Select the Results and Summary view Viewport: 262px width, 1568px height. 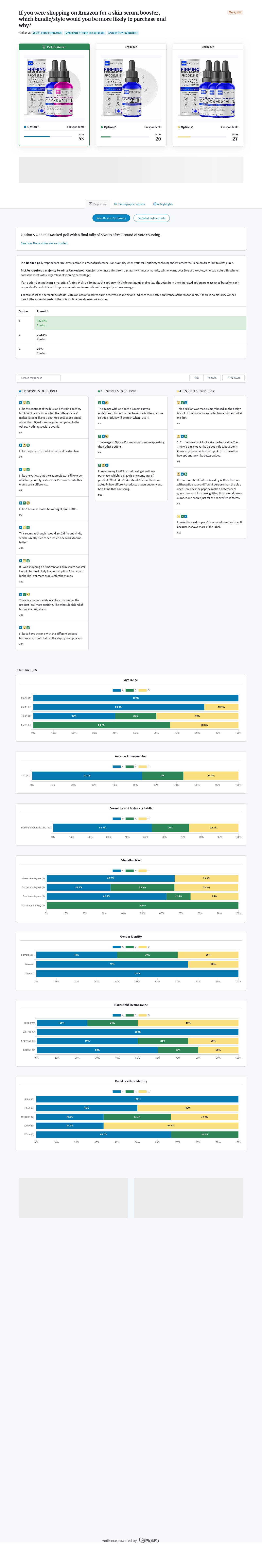pos(111,218)
